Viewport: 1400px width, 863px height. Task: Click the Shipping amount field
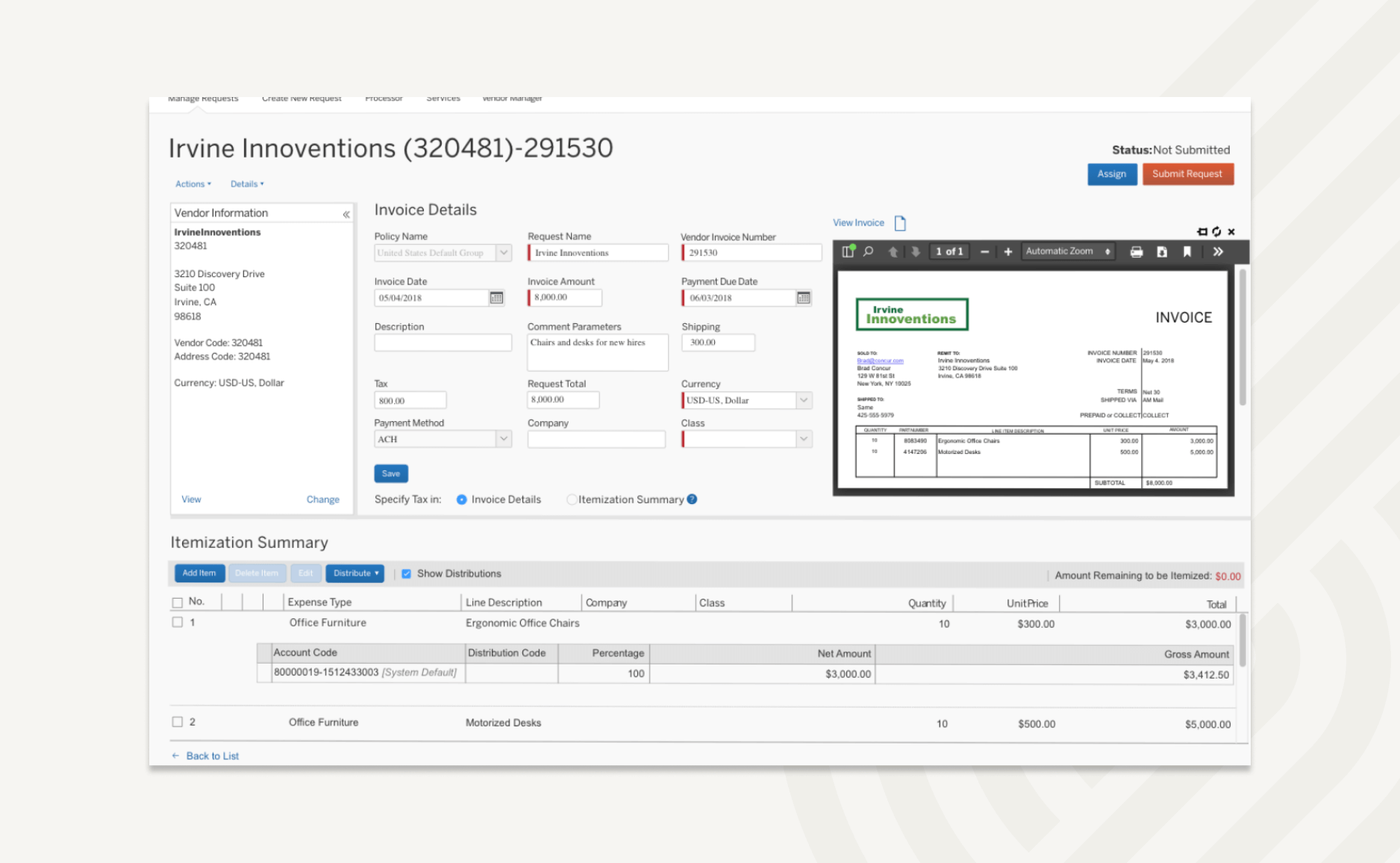click(x=718, y=343)
